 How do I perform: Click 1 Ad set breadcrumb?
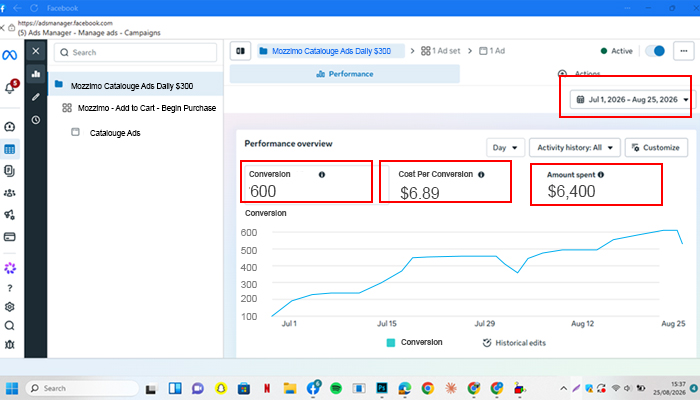point(441,51)
